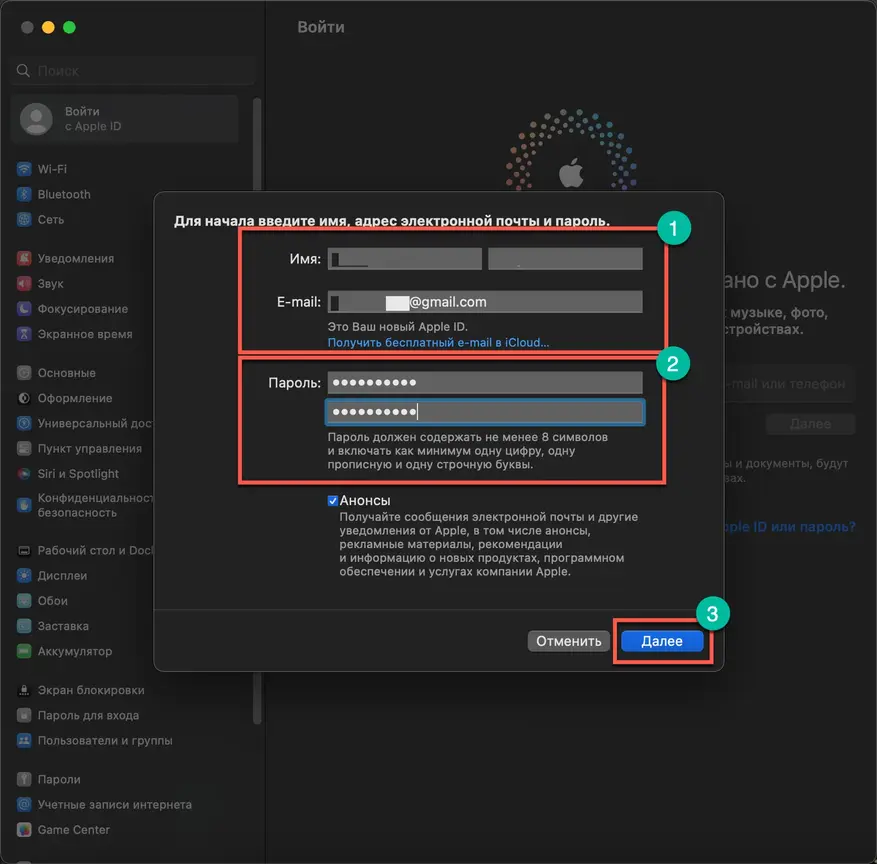Open the Обои wallpaper icon

[24, 601]
